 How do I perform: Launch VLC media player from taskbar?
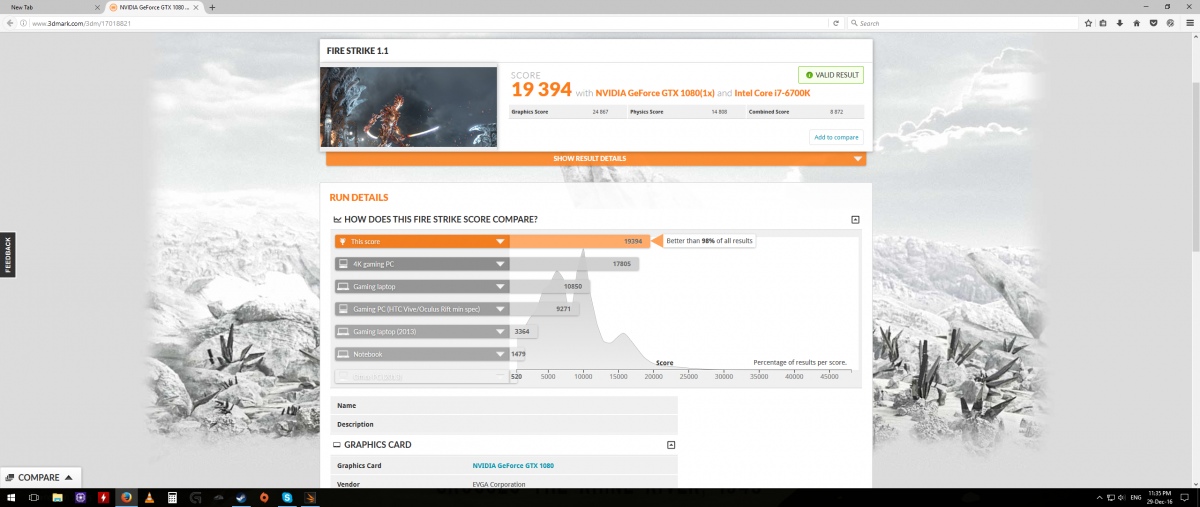point(149,497)
